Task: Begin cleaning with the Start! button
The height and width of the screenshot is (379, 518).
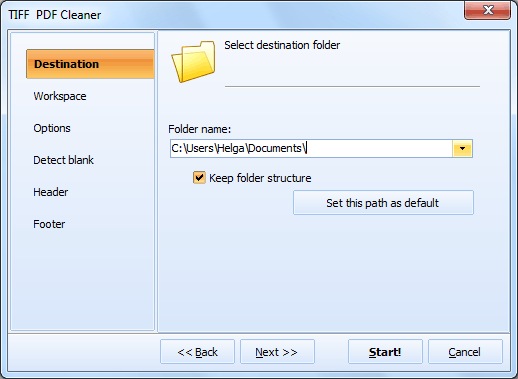Action: [385, 352]
